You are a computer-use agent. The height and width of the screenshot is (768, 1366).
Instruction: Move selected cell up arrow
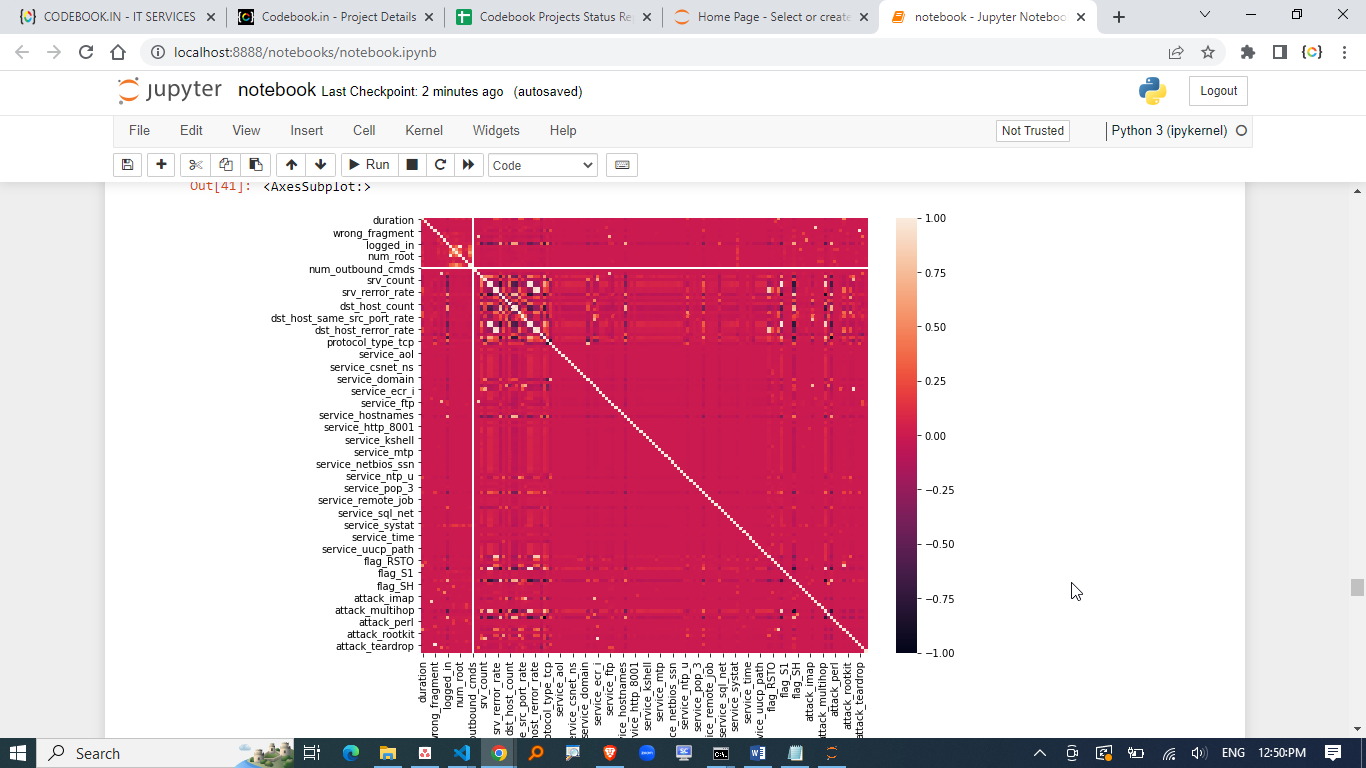click(x=291, y=165)
